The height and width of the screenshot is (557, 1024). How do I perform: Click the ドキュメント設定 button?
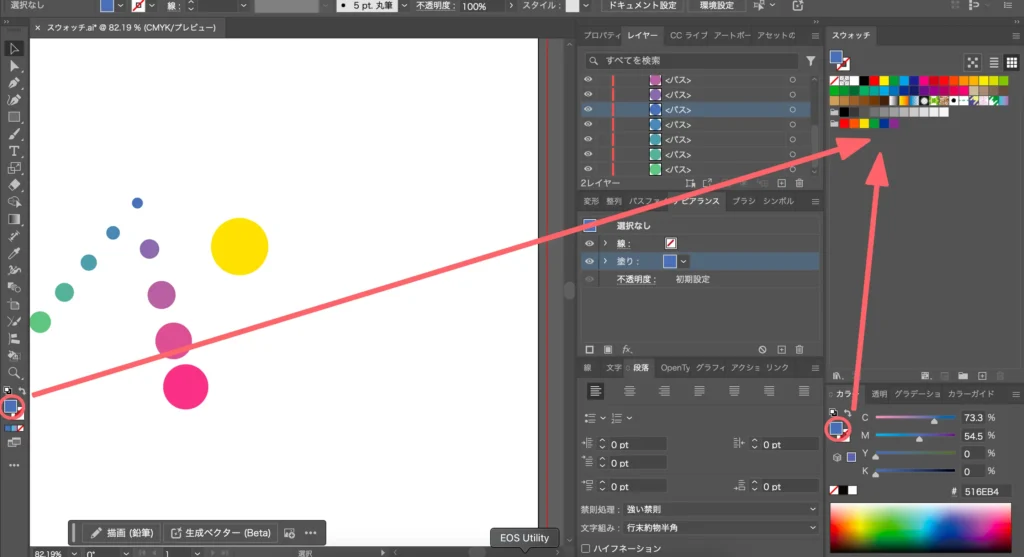pos(641,6)
